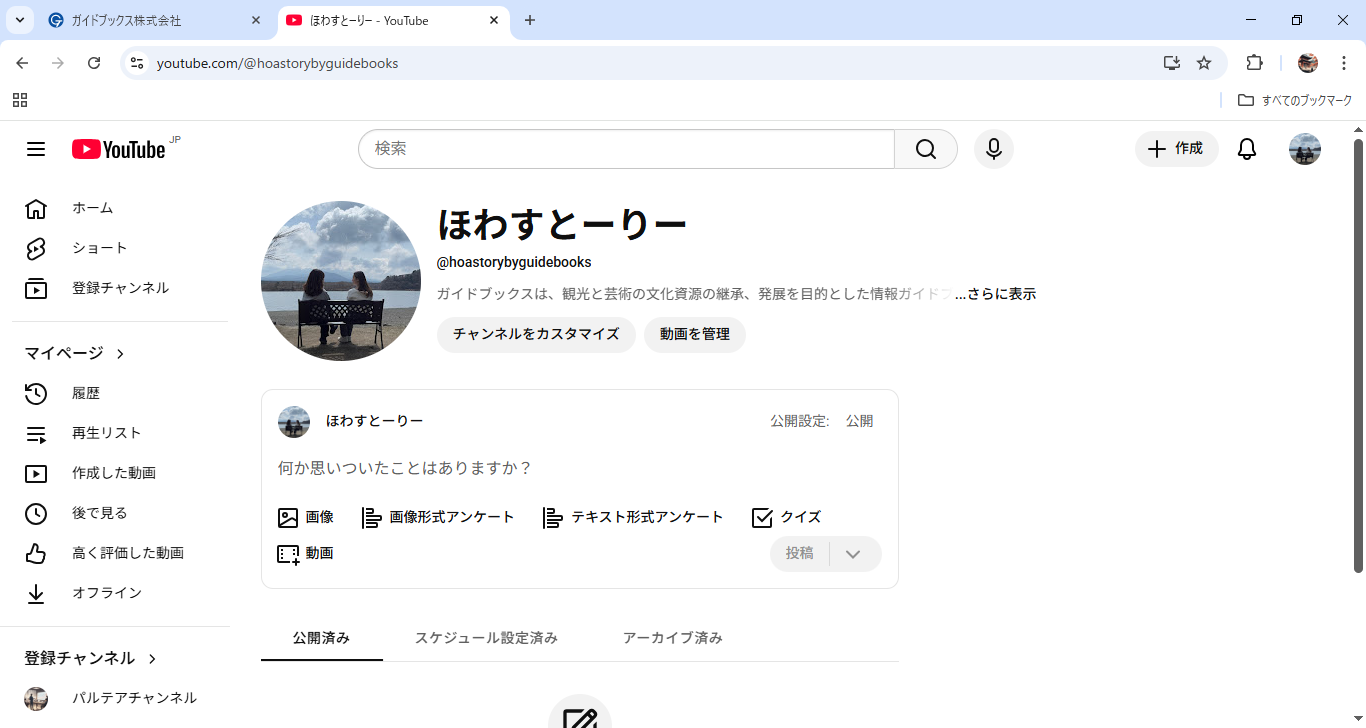Select the Quiz post option
The height and width of the screenshot is (728, 1366).
[786, 517]
